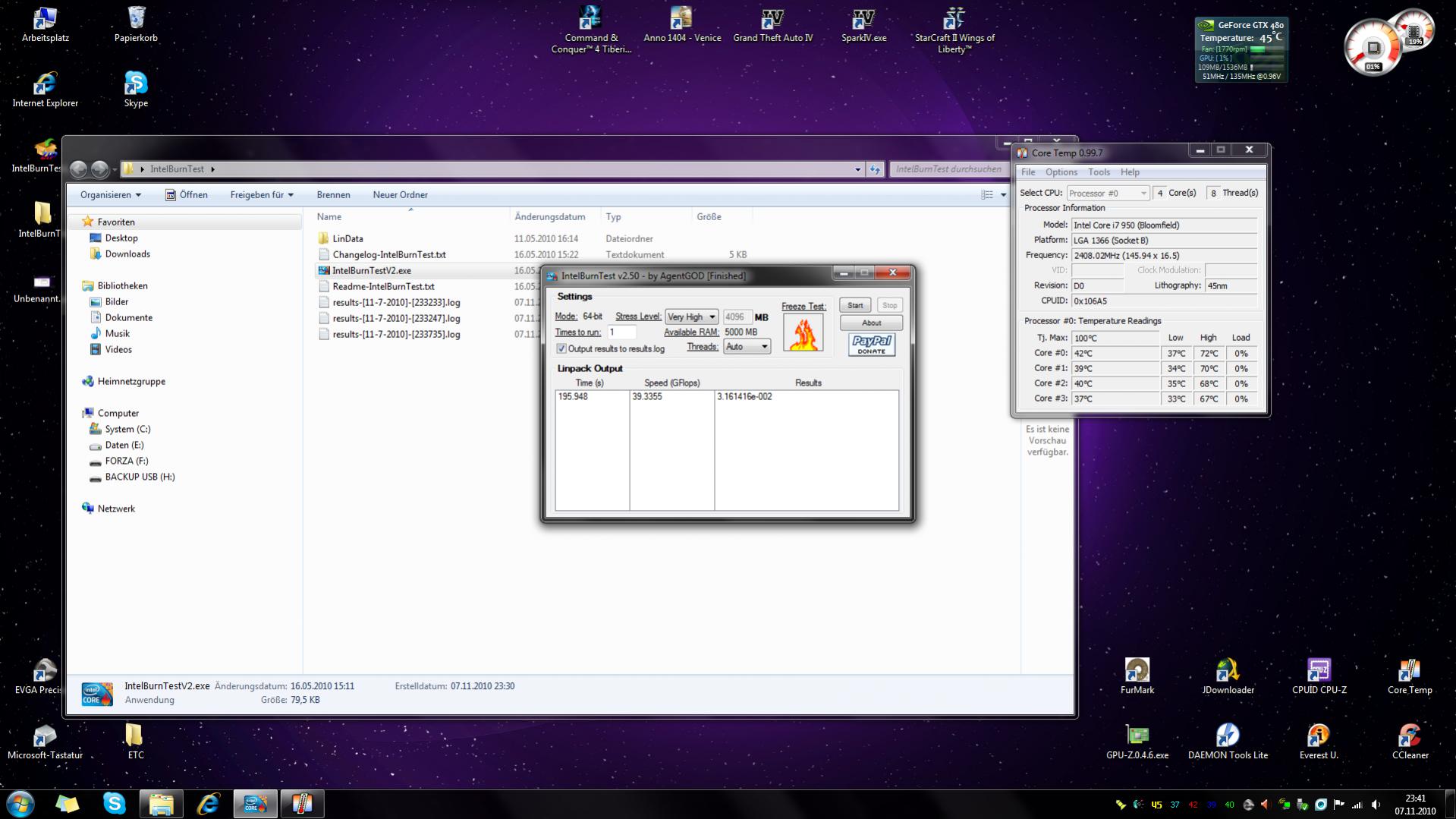Screen dimensions: 1456x819
Task: Open the Options menu in Core Temp
Action: 1061,172
